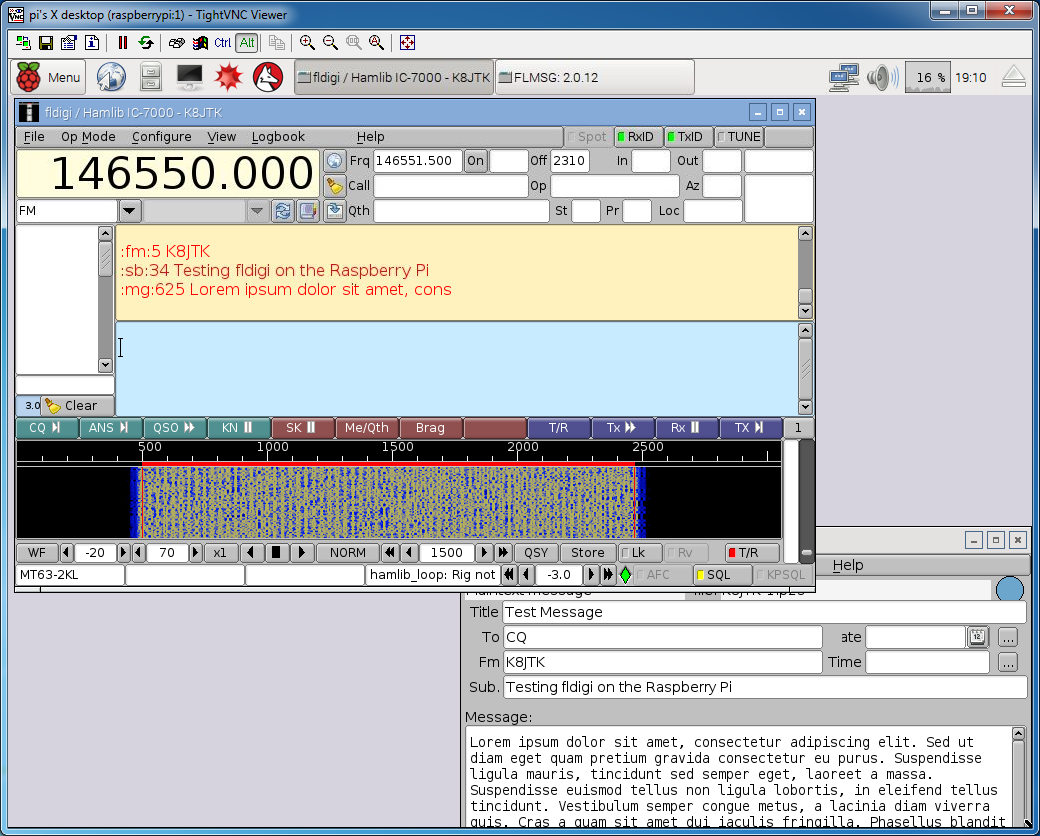Toggle the VNC Ctrl key button

(223, 43)
